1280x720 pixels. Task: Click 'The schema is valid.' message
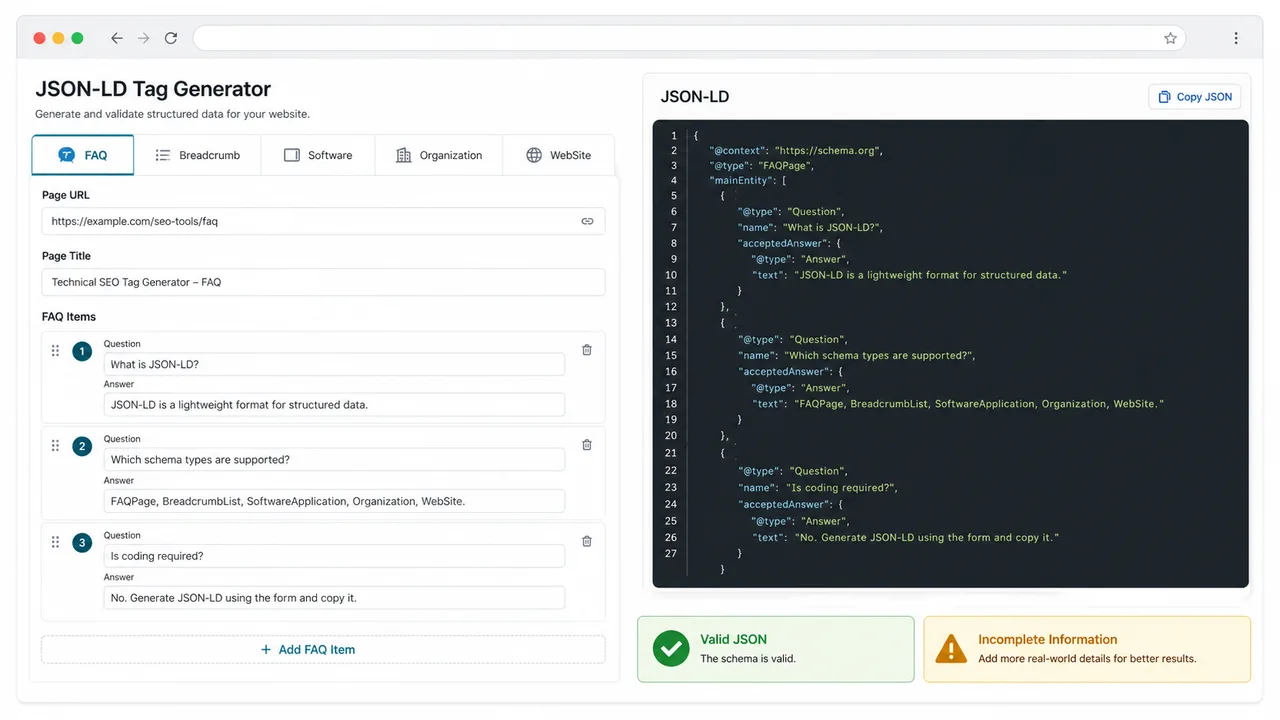pos(748,659)
